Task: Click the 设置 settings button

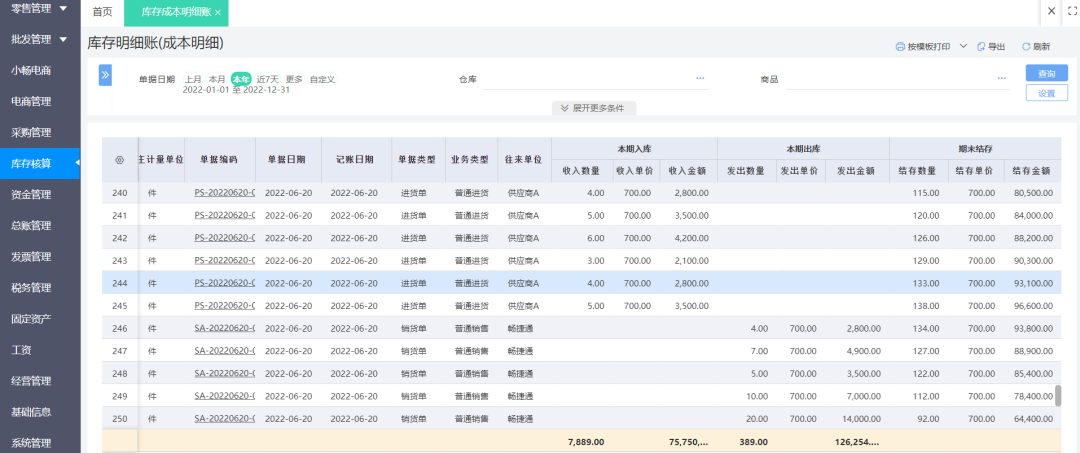Action: tap(1046, 93)
